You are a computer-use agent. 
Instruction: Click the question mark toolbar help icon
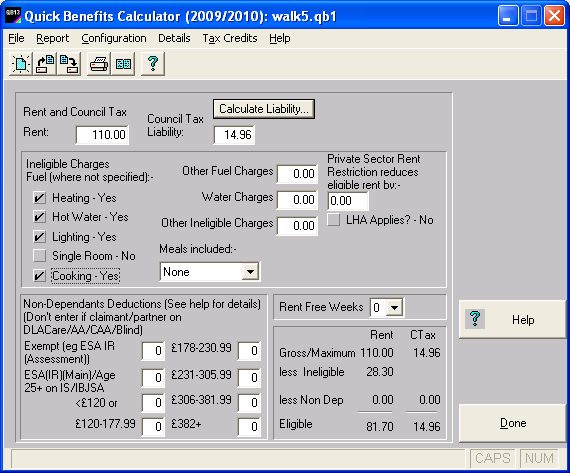153,64
